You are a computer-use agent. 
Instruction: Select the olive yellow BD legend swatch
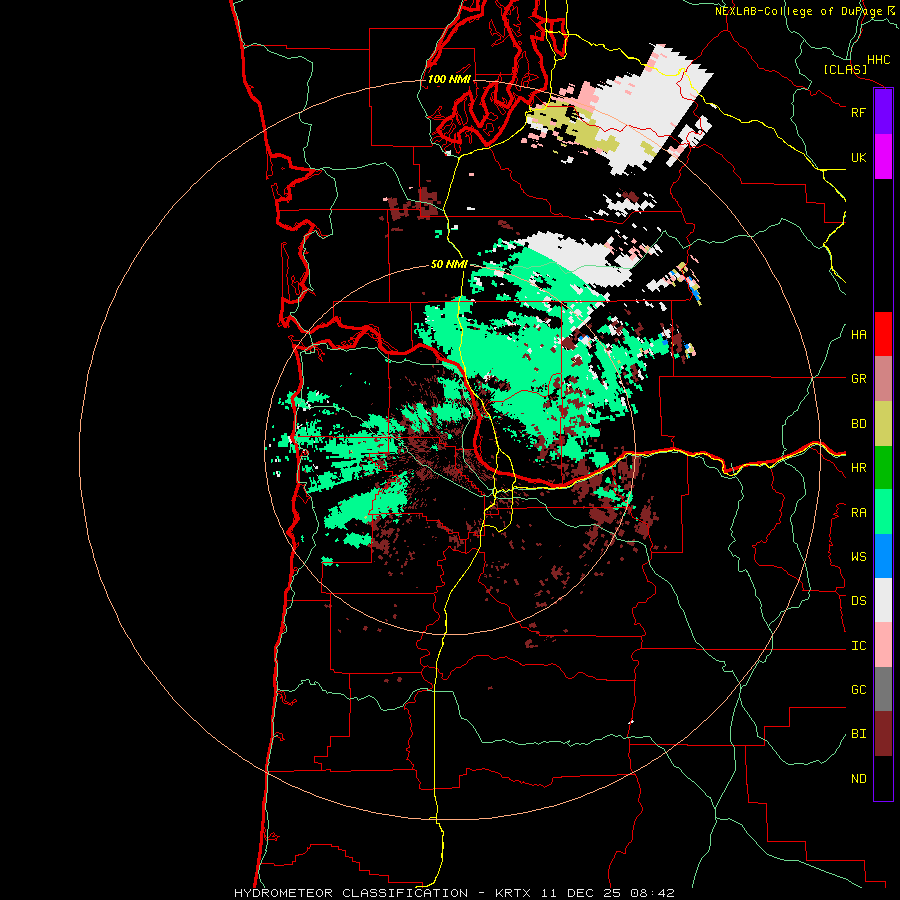click(x=883, y=424)
